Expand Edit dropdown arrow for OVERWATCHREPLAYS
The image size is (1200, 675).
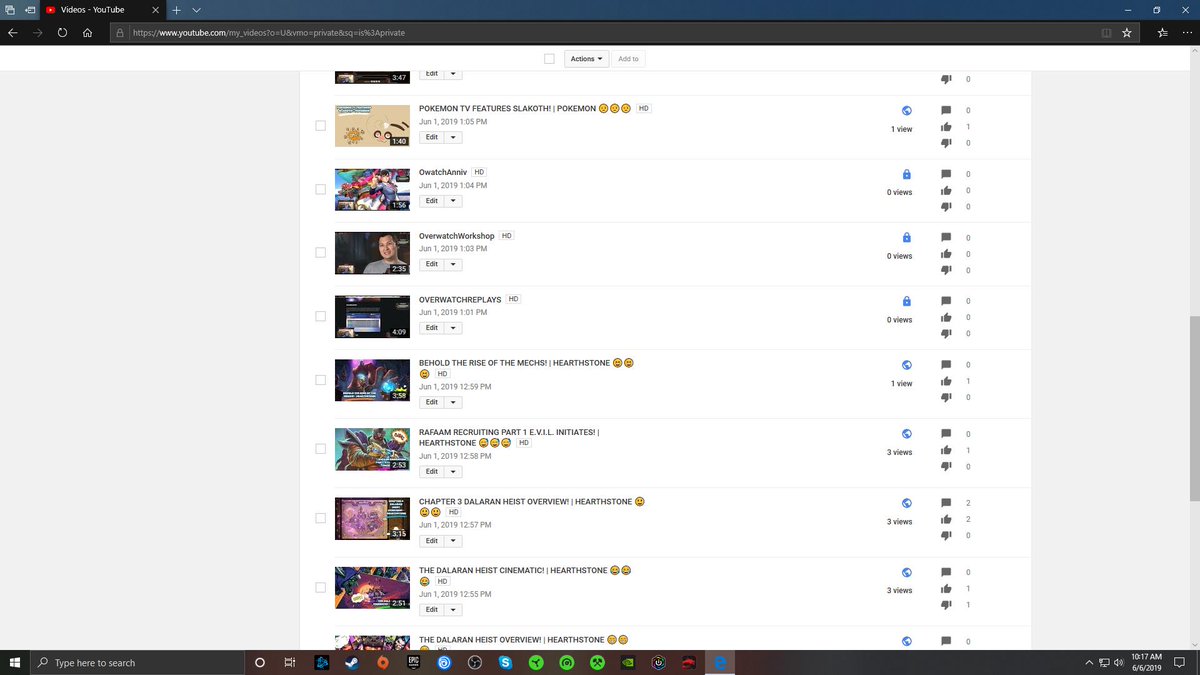tap(454, 328)
